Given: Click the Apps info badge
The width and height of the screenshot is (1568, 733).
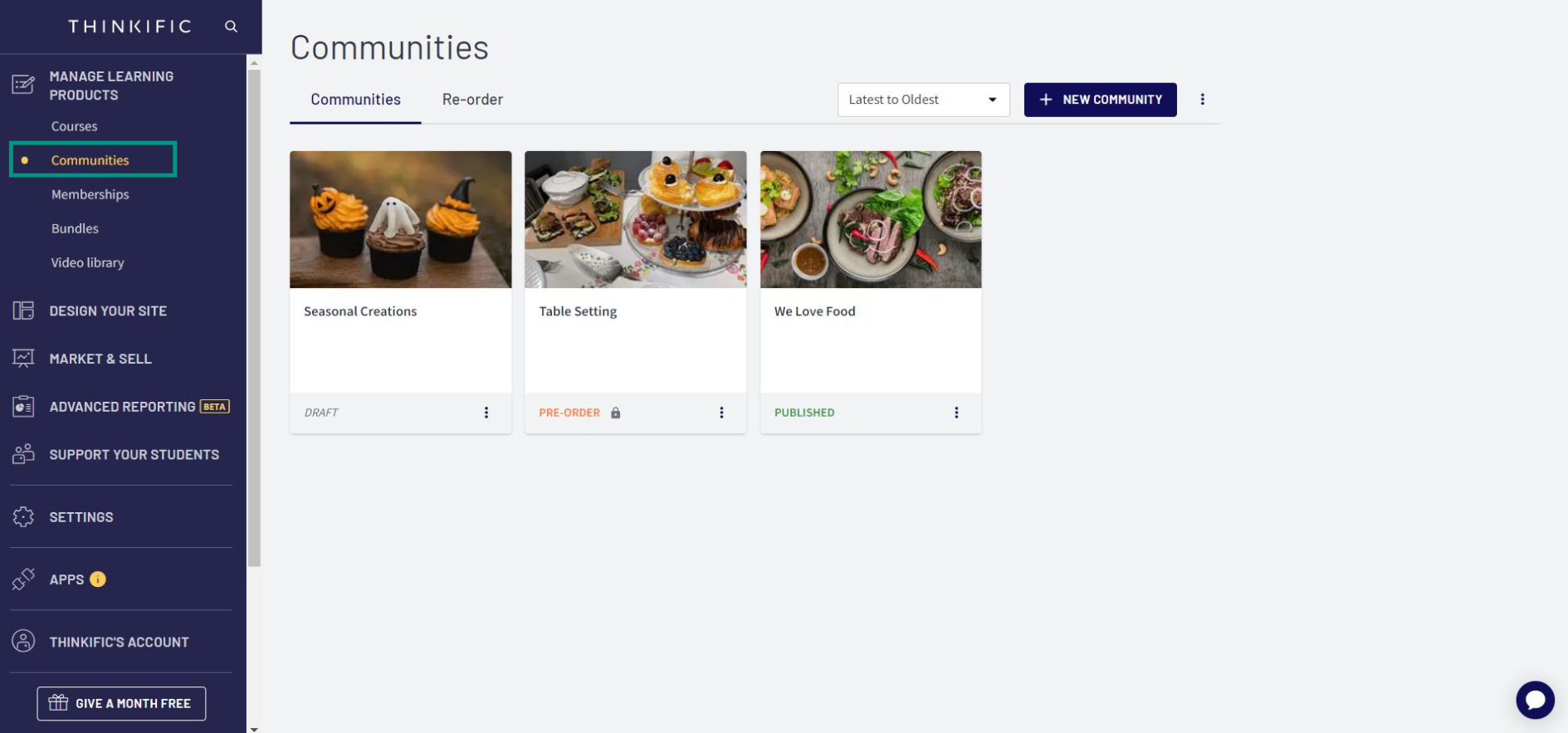Looking at the screenshot, I should pyautogui.click(x=98, y=579).
